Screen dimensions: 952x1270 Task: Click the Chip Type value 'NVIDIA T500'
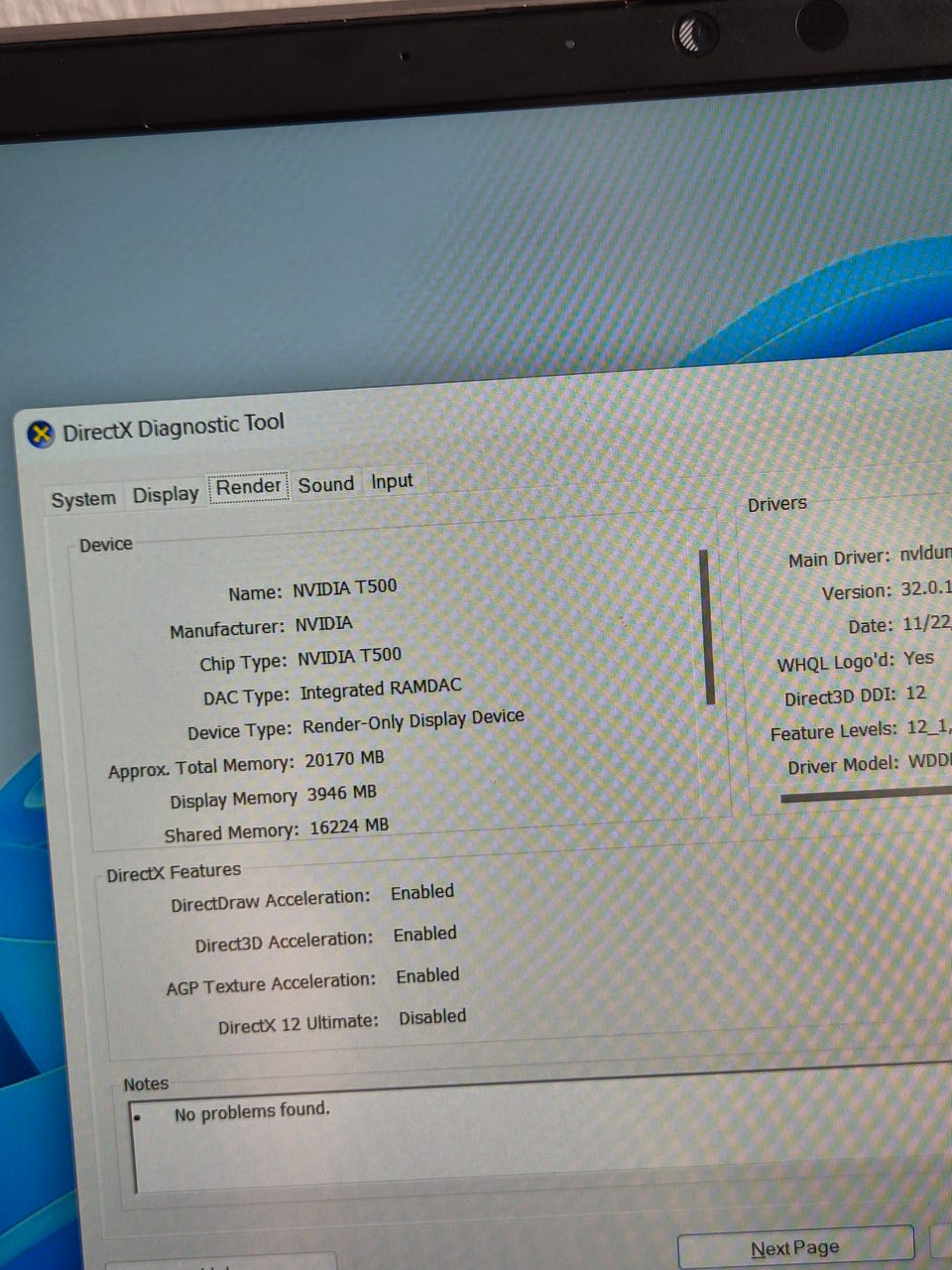(349, 656)
